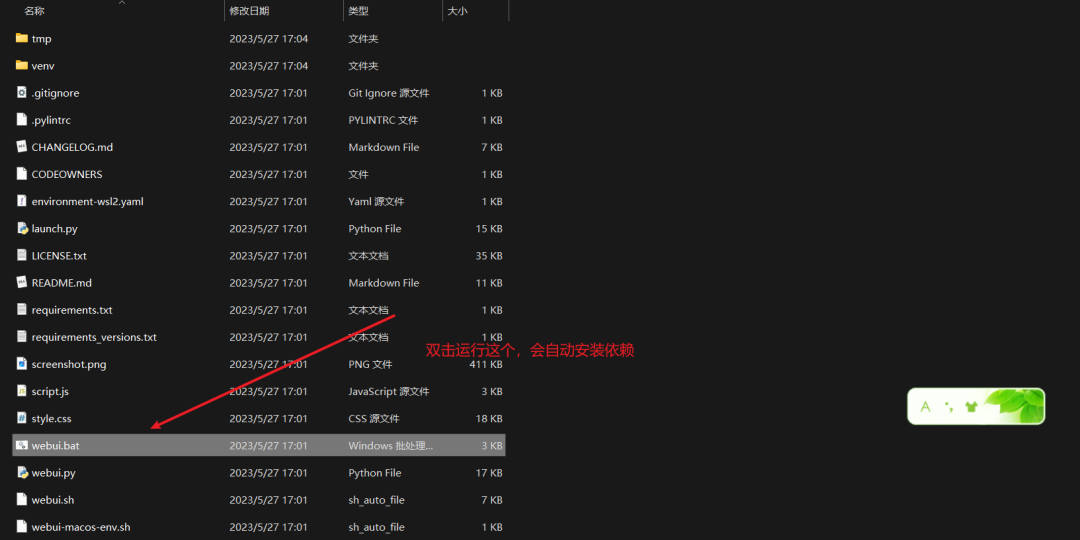Click the .gitignore file icon
The image size is (1080, 540).
point(21,93)
